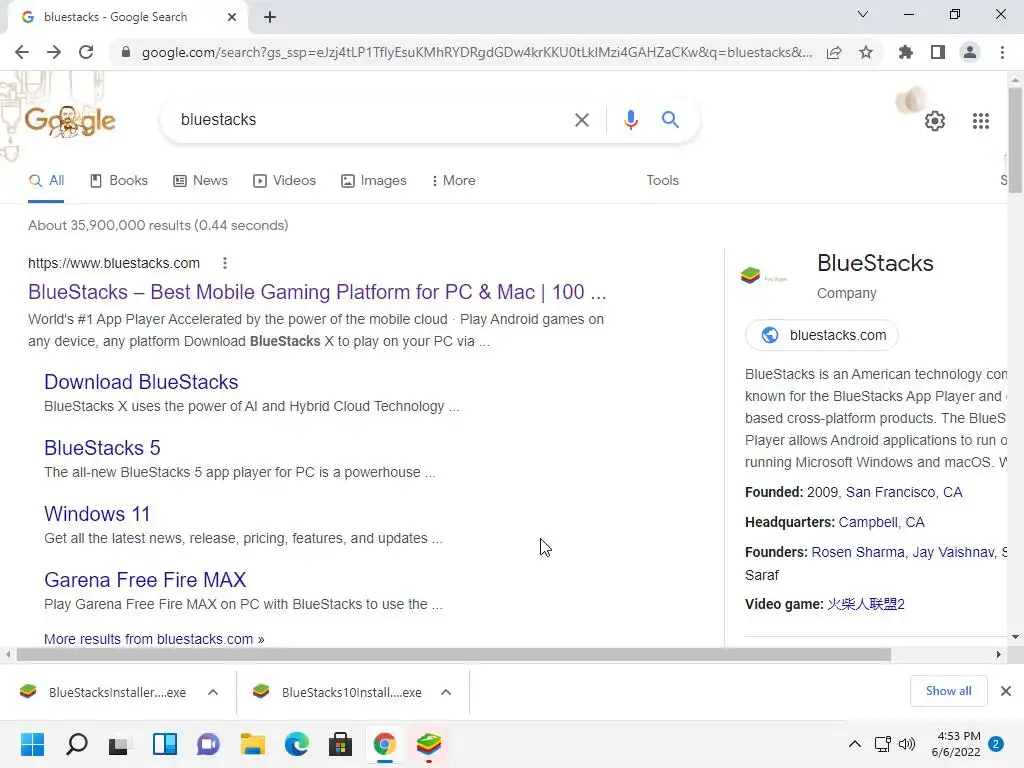Screen dimensions: 1024x768
Task: Click the address bar URL
Action: pos(477,52)
